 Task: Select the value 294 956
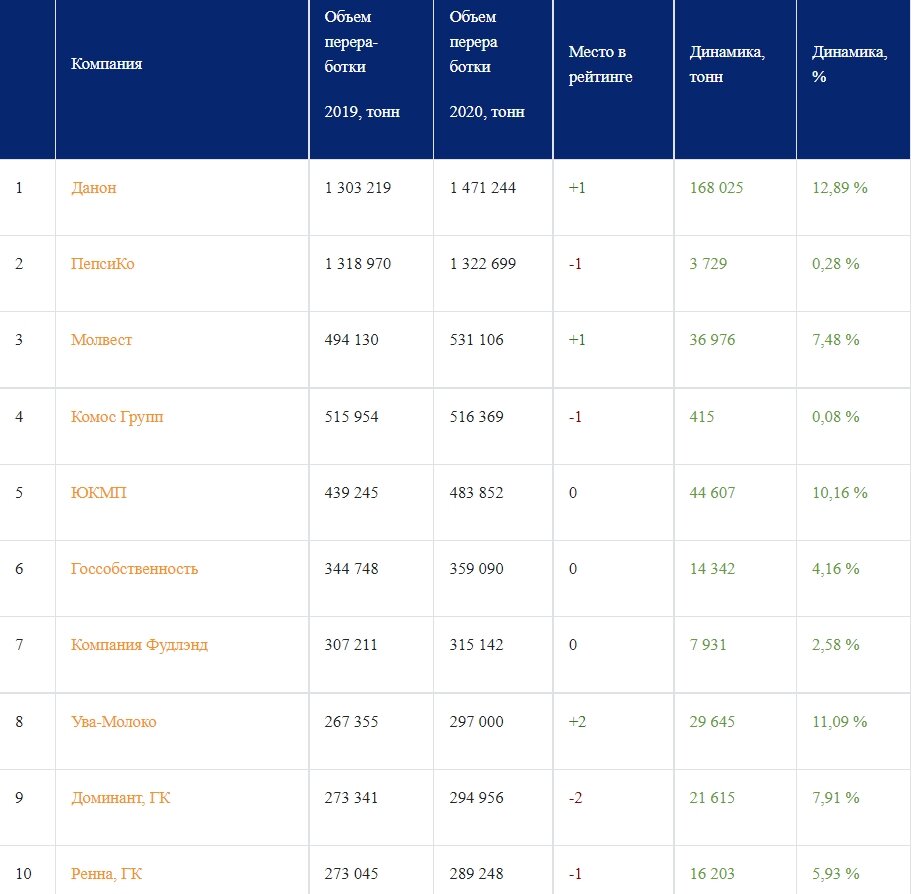(x=477, y=798)
